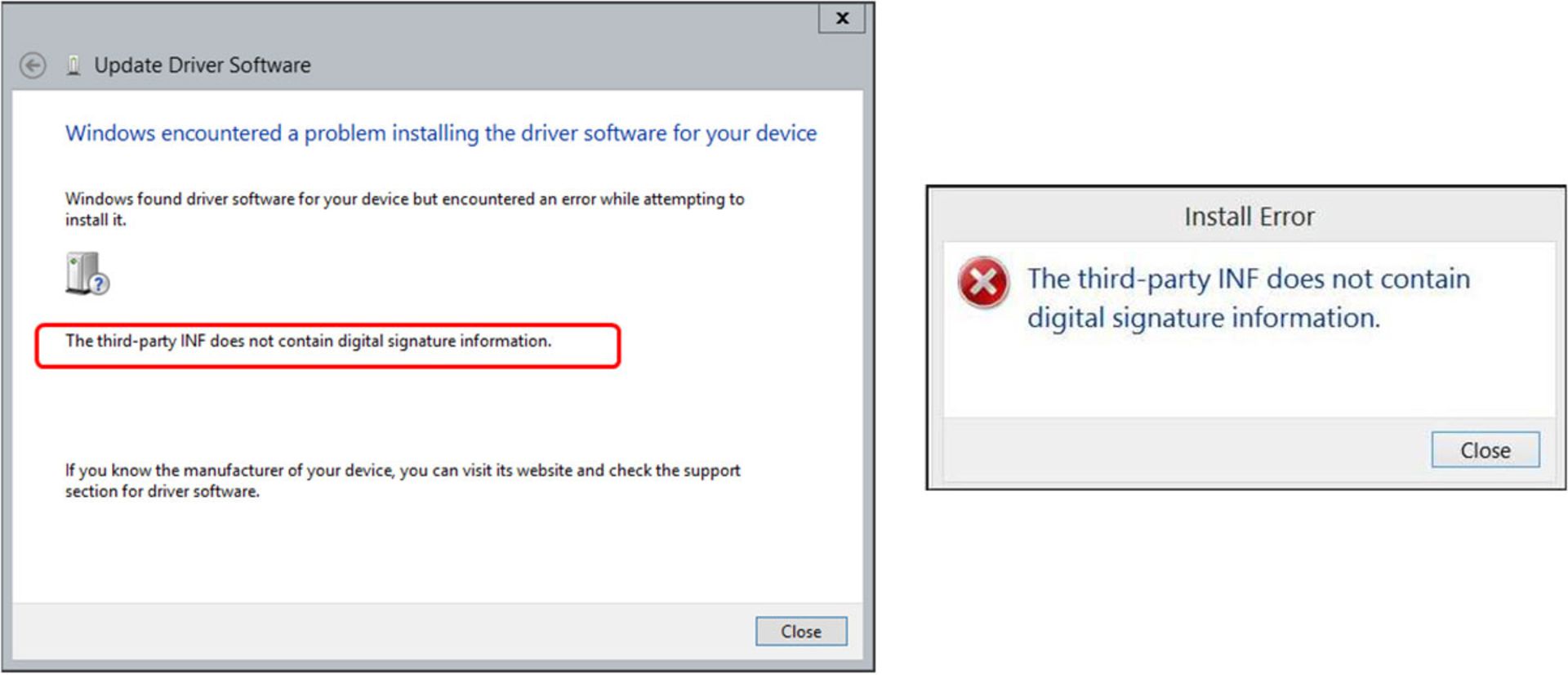Click the small device icon beside window title
The image size is (1568, 675).
73,65
